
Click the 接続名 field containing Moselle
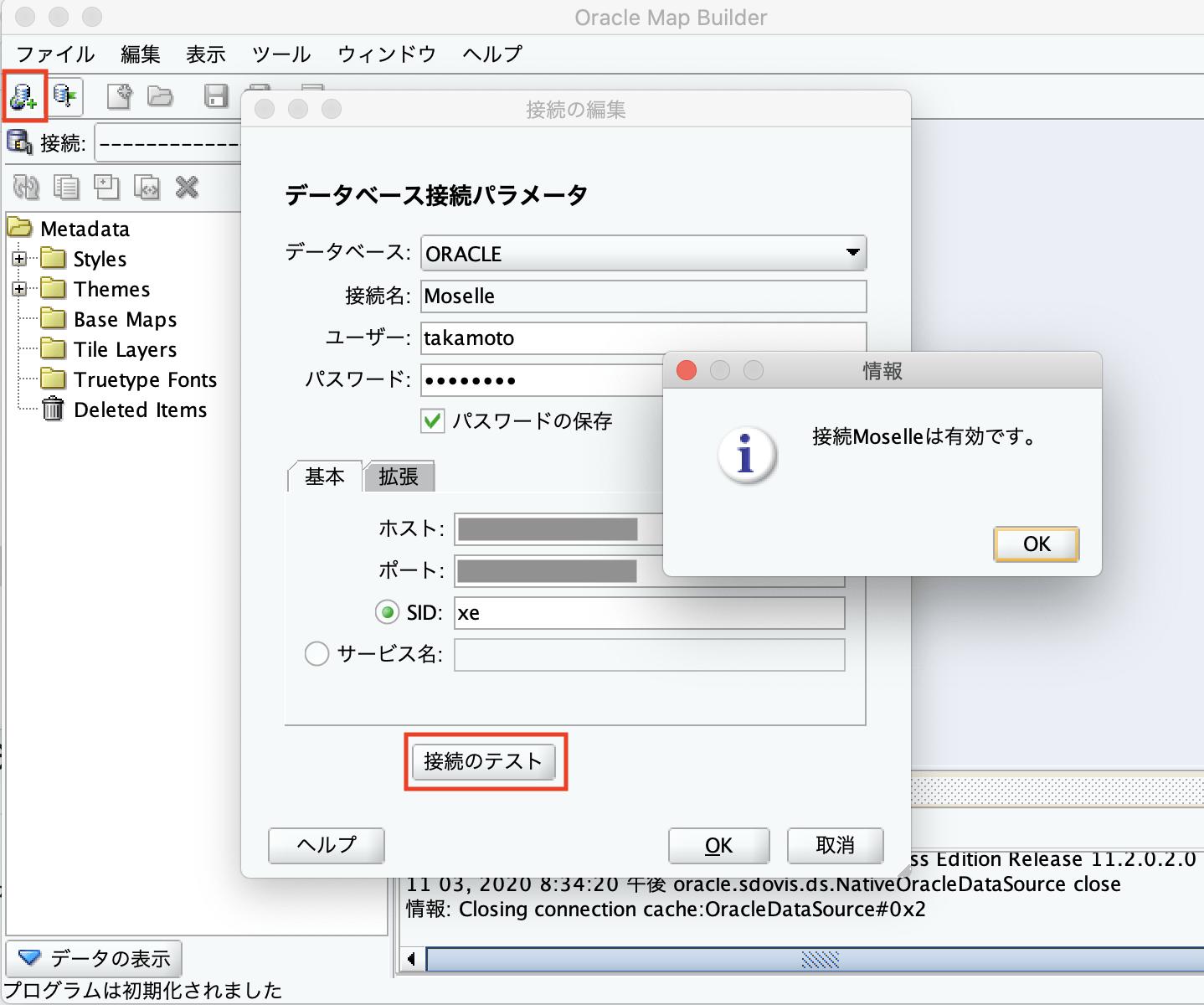[643, 296]
